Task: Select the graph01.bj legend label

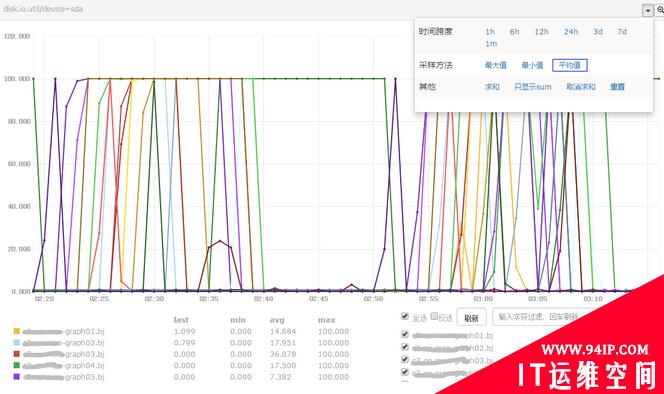Action: pos(64,331)
